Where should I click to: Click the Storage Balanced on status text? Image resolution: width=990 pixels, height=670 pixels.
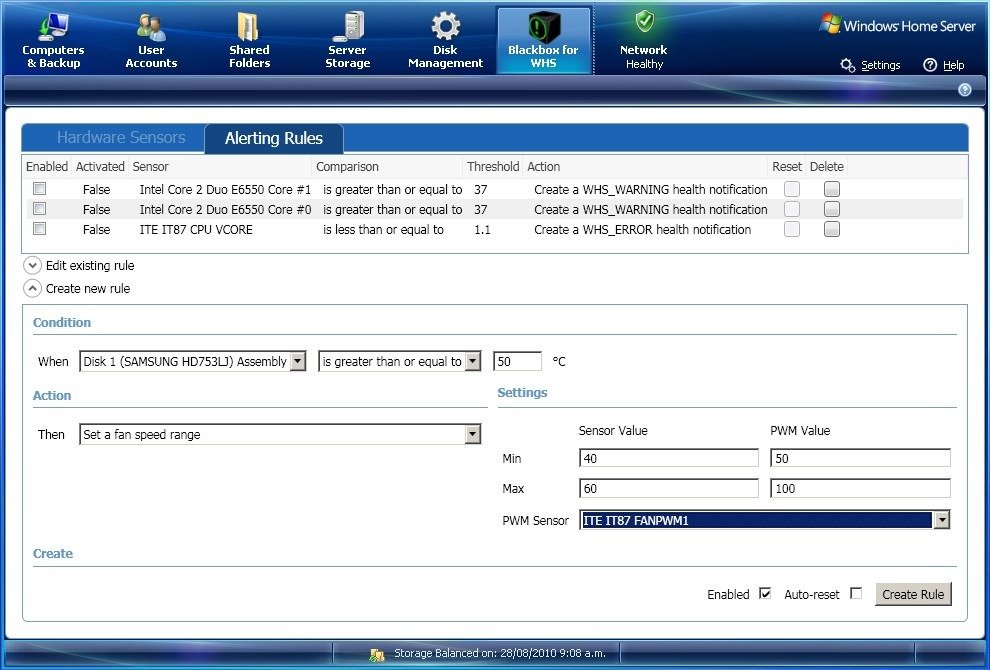[x=499, y=653]
